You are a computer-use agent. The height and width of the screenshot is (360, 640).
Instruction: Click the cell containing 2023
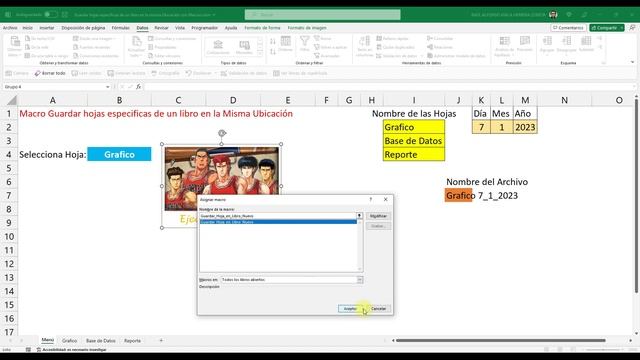tap(525, 127)
